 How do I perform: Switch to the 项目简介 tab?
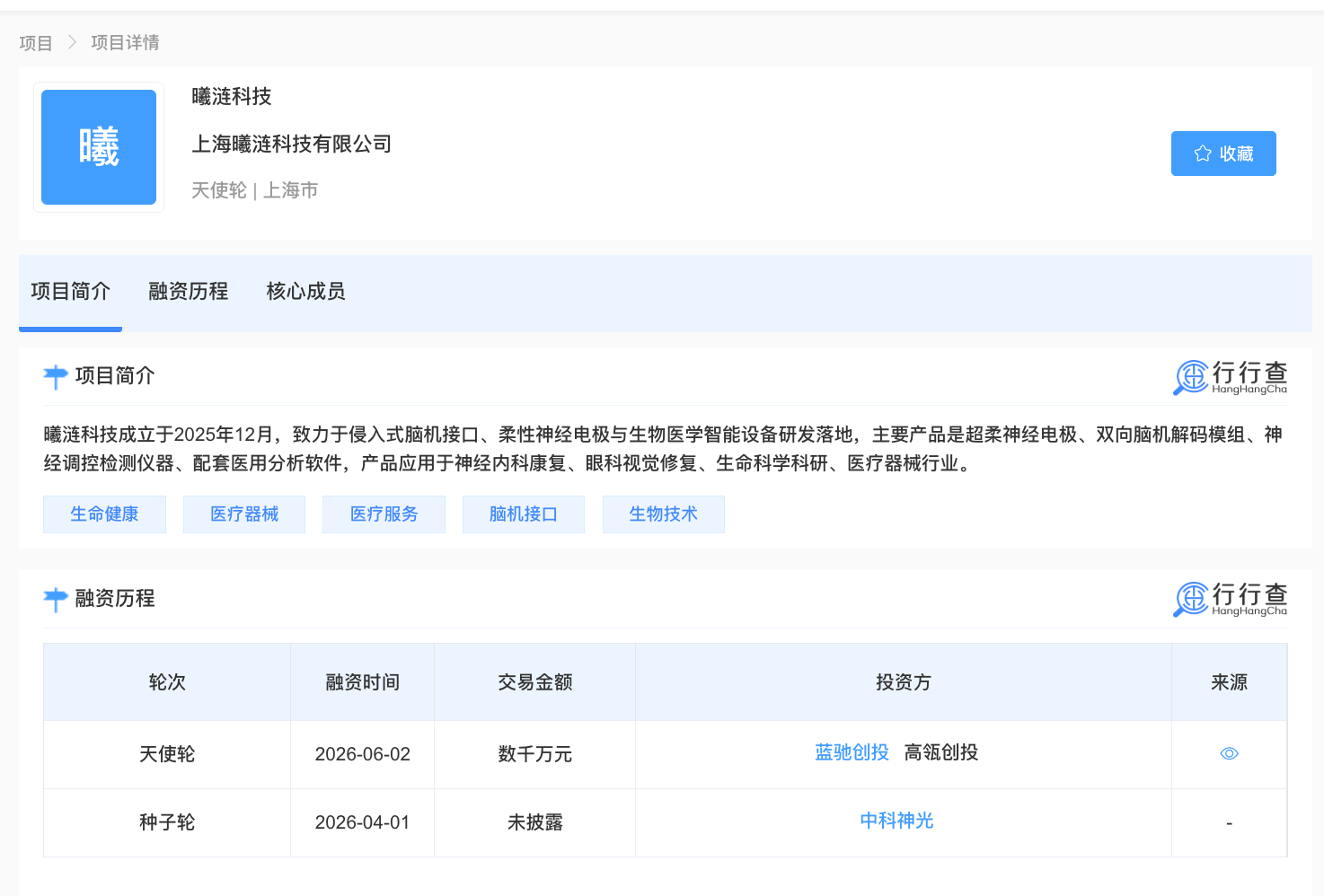[70, 291]
